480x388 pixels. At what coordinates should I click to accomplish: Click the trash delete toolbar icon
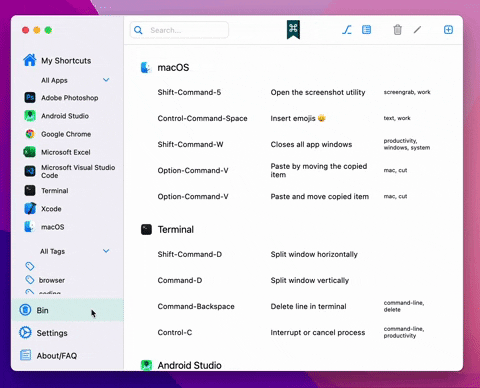(397, 30)
